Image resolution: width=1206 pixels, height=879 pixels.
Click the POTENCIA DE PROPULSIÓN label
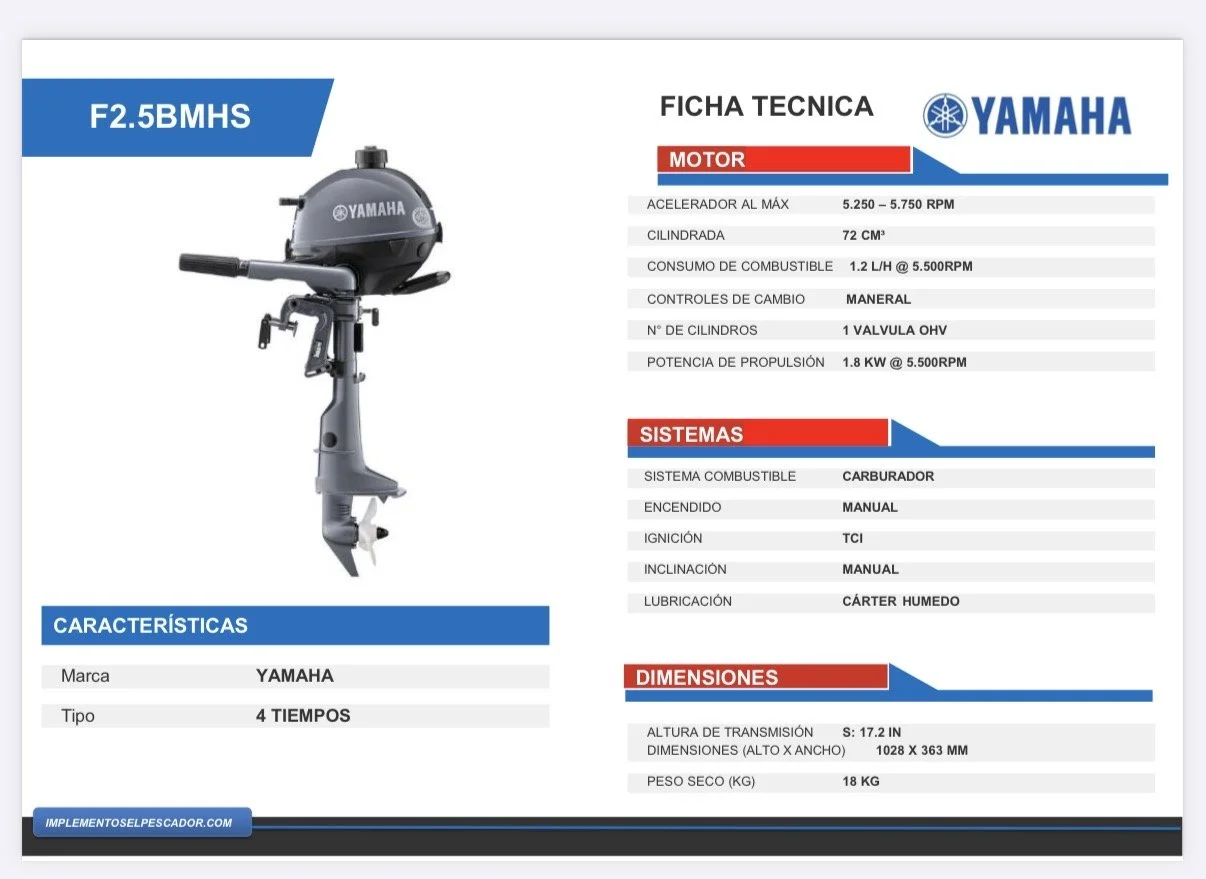click(x=736, y=362)
